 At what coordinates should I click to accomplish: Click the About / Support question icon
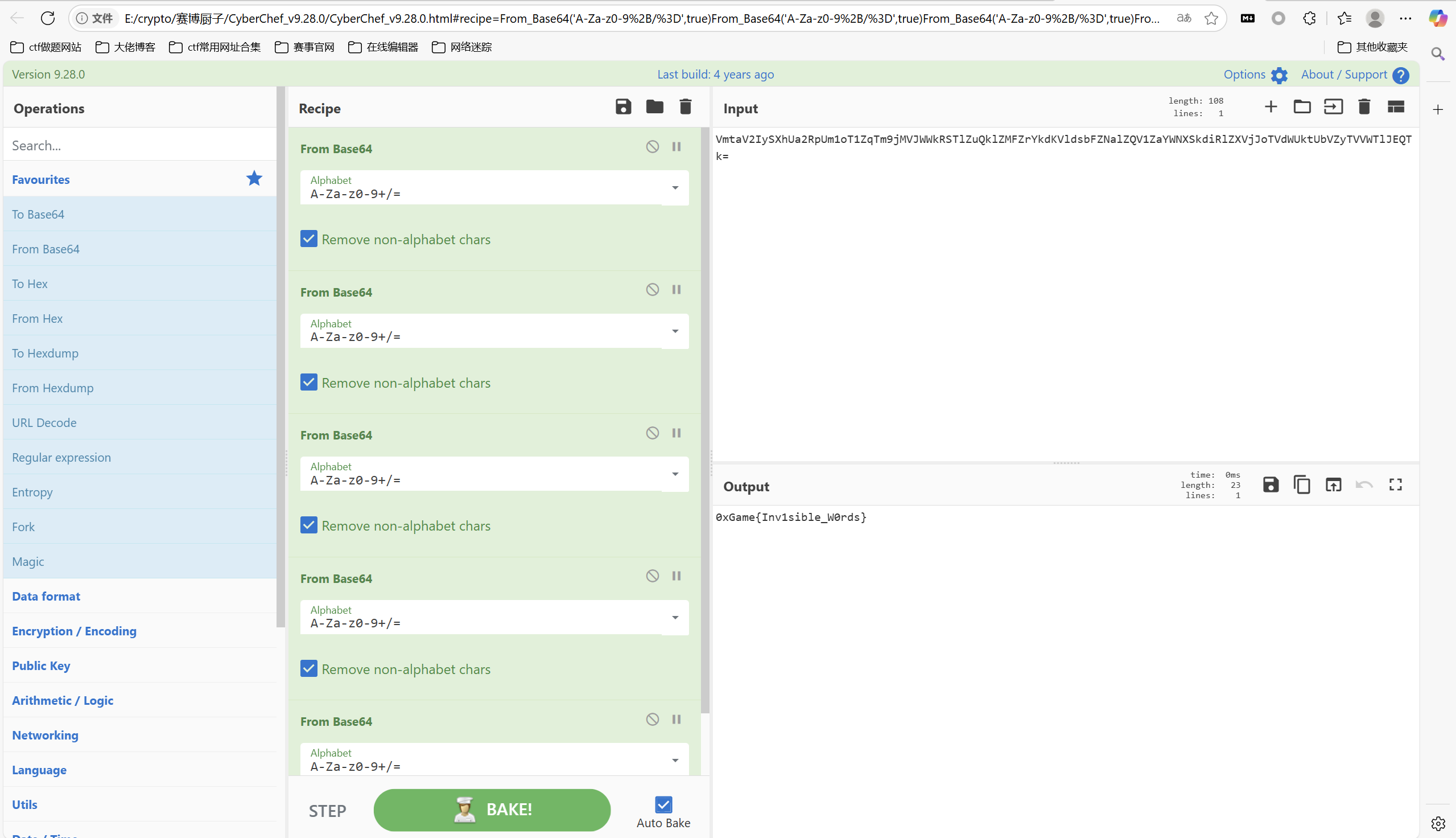tap(1401, 75)
